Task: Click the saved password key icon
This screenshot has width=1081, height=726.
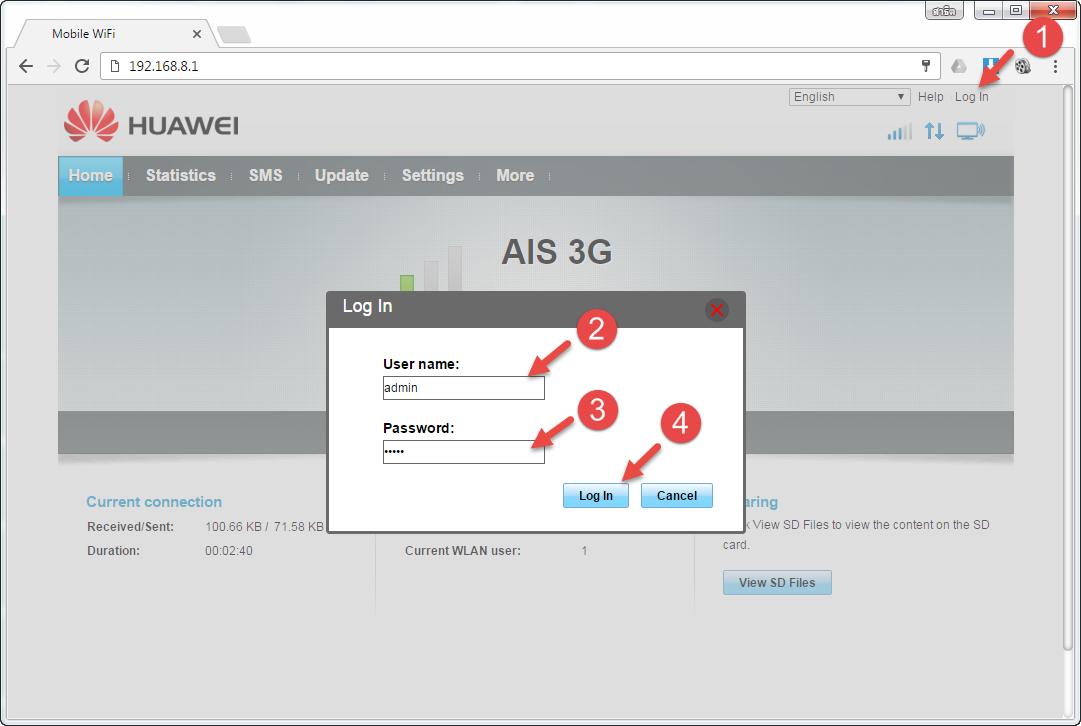Action: pos(926,65)
